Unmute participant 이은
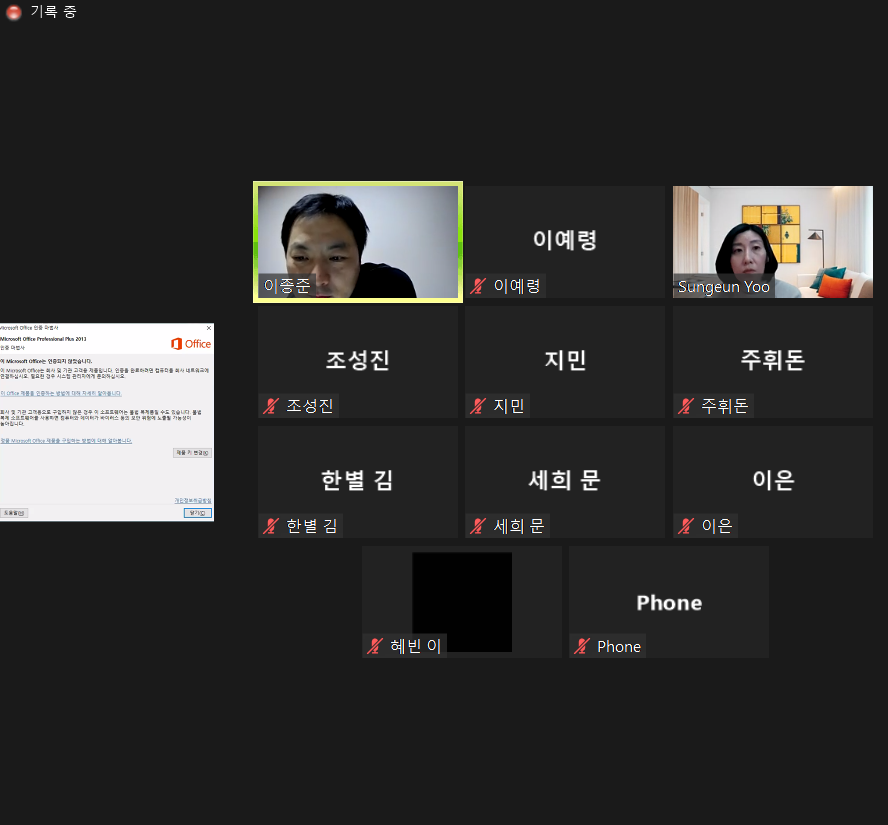This screenshot has width=888, height=825. coord(686,525)
